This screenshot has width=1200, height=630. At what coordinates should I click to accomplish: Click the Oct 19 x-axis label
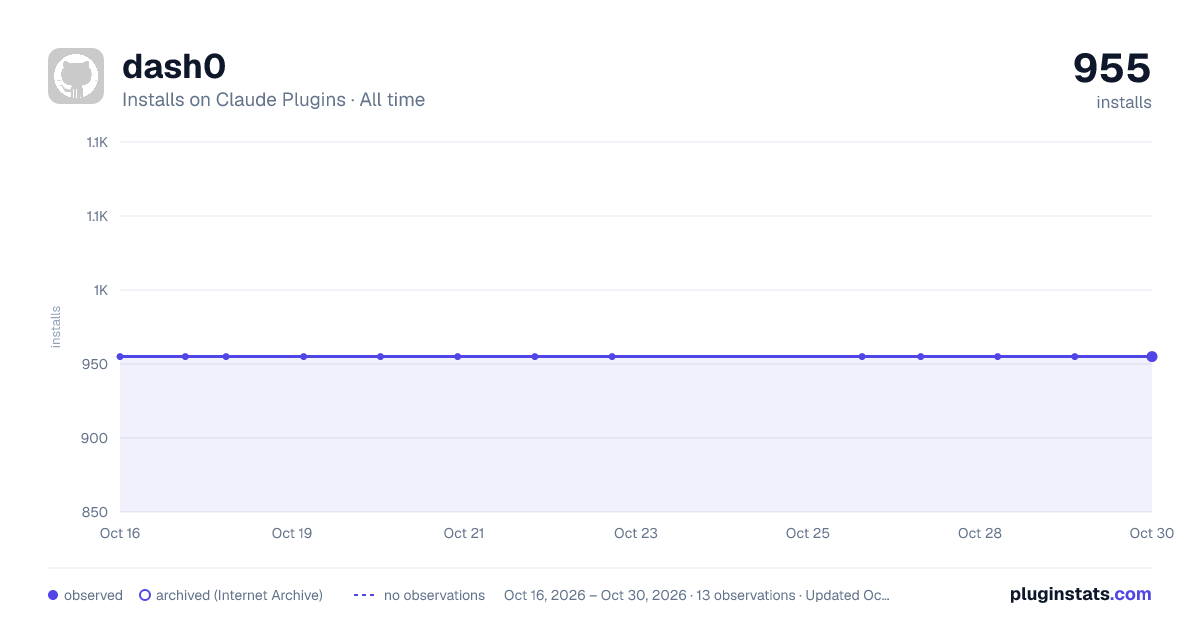click(x=292, y=533)
